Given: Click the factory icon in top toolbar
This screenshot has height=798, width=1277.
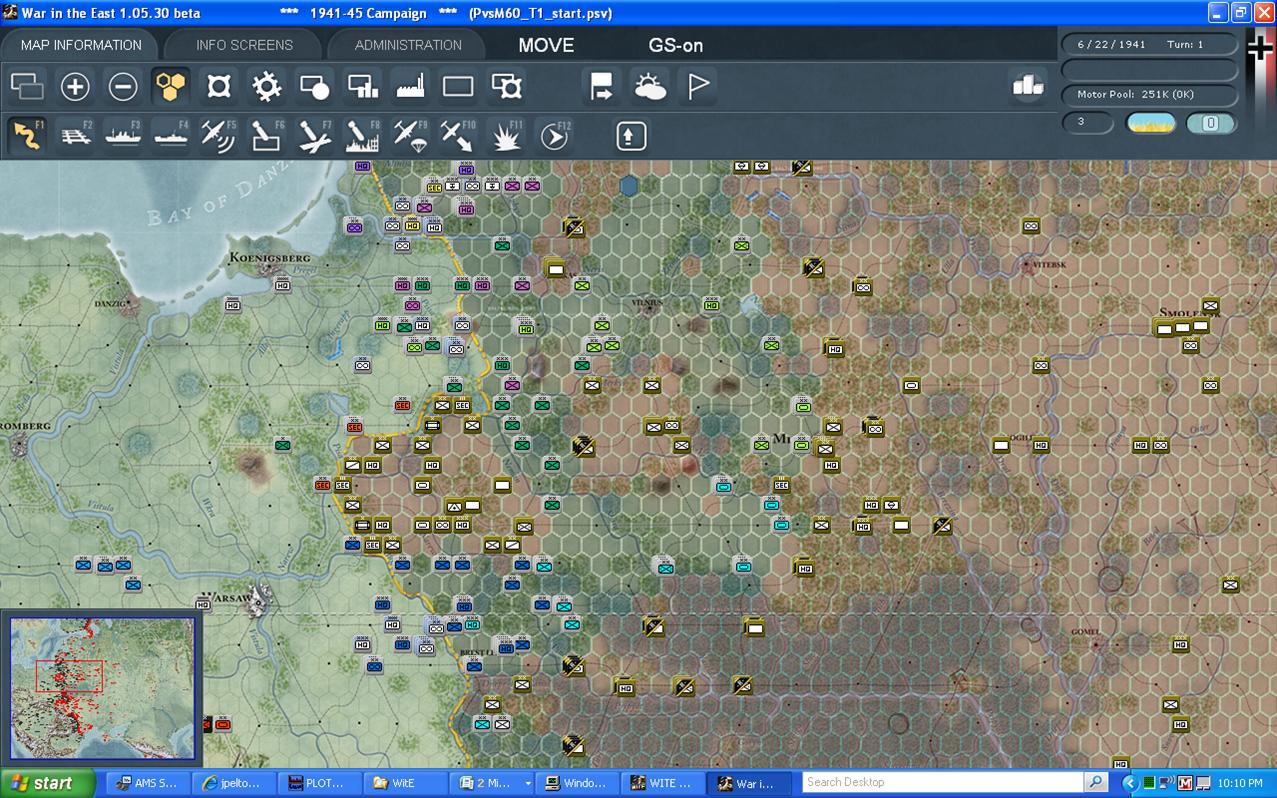Looking at the screenshot, I should (x=411, y=87).
